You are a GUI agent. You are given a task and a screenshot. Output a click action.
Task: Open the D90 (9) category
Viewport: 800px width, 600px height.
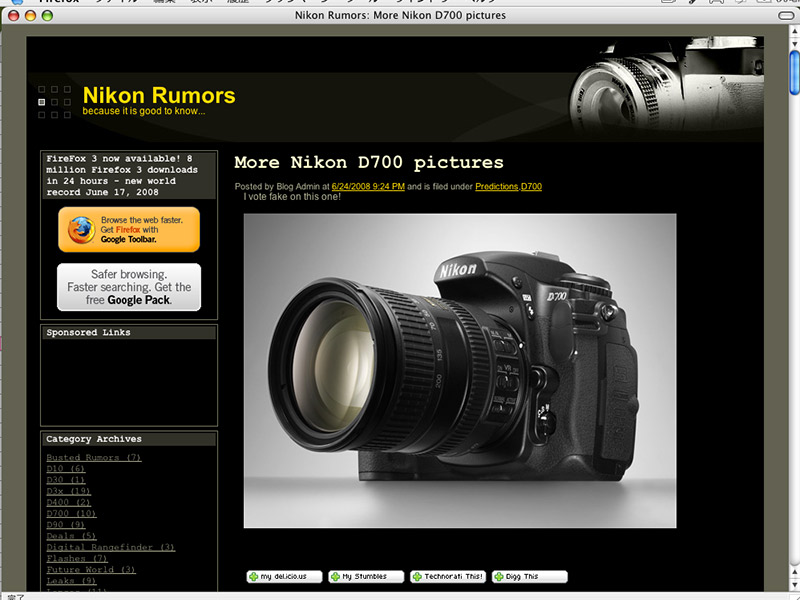pyautogui.click(x=65, y=525)
